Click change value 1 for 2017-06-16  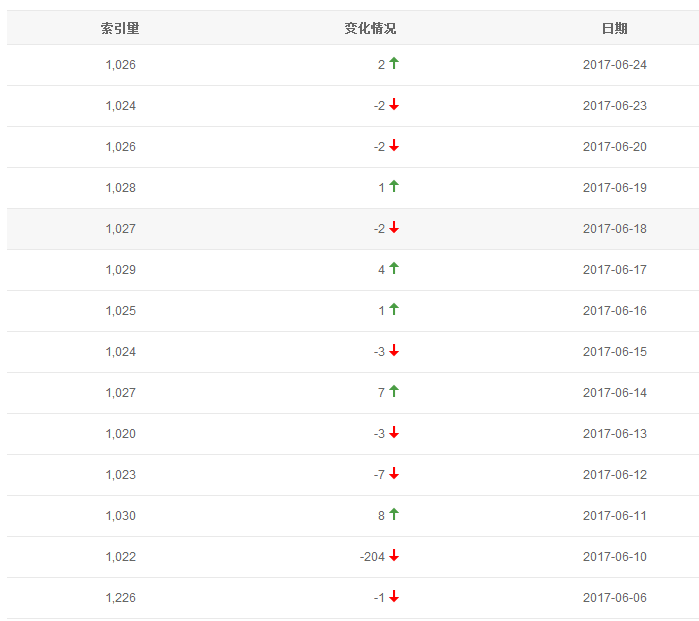(x=382, y=311)
